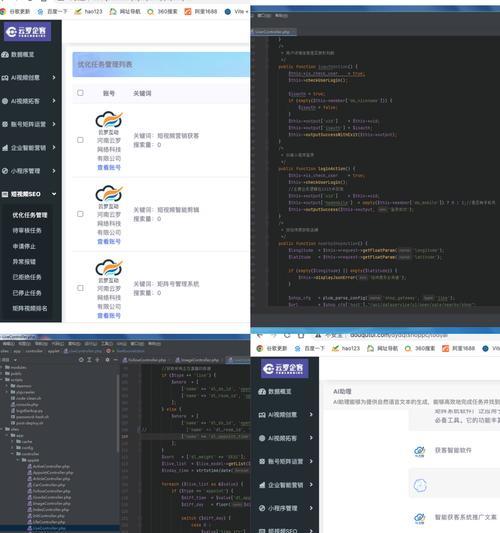Click 360搜索 favicon in top-left bookmarks bar

(x=150, y=12)
